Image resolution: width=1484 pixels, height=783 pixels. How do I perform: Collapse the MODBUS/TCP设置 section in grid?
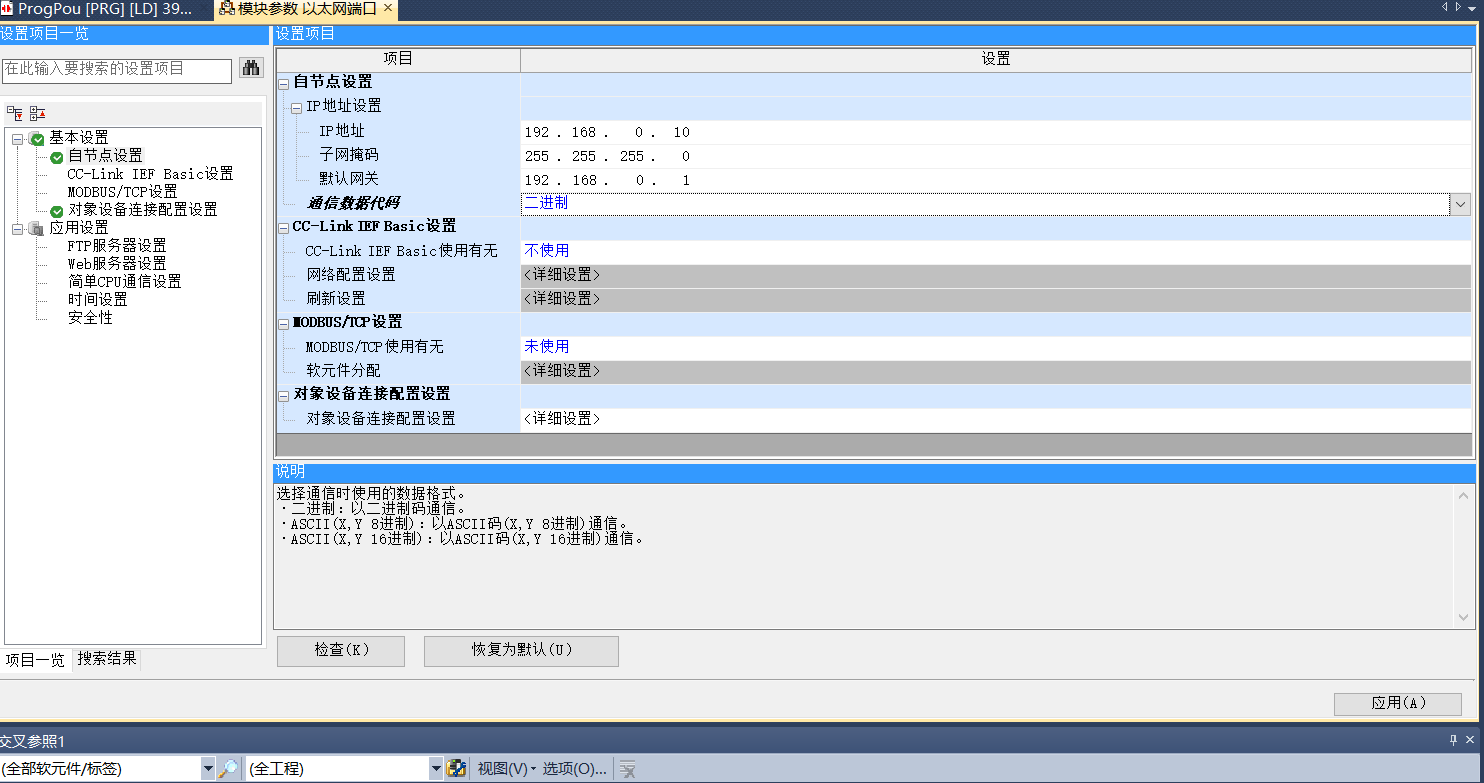284,323
